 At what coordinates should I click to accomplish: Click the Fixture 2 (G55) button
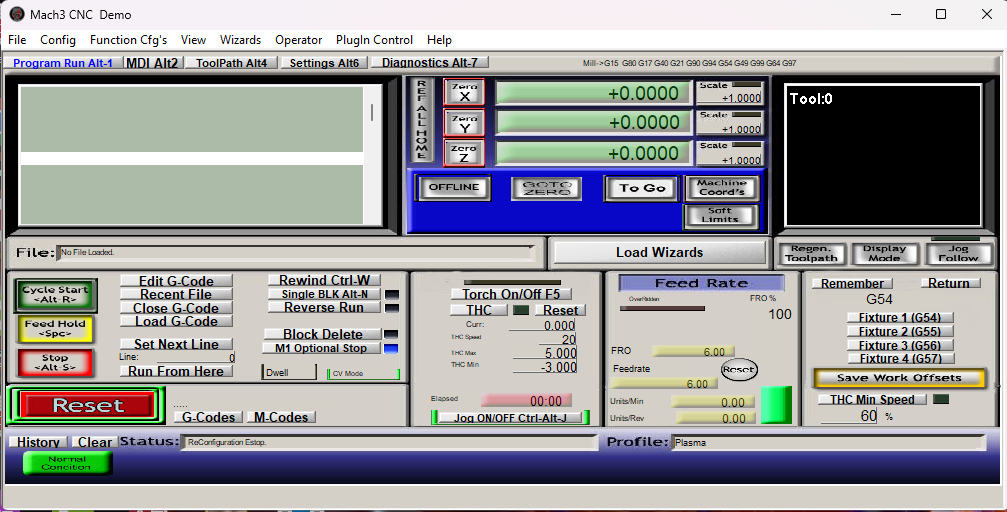click(900, 331)
